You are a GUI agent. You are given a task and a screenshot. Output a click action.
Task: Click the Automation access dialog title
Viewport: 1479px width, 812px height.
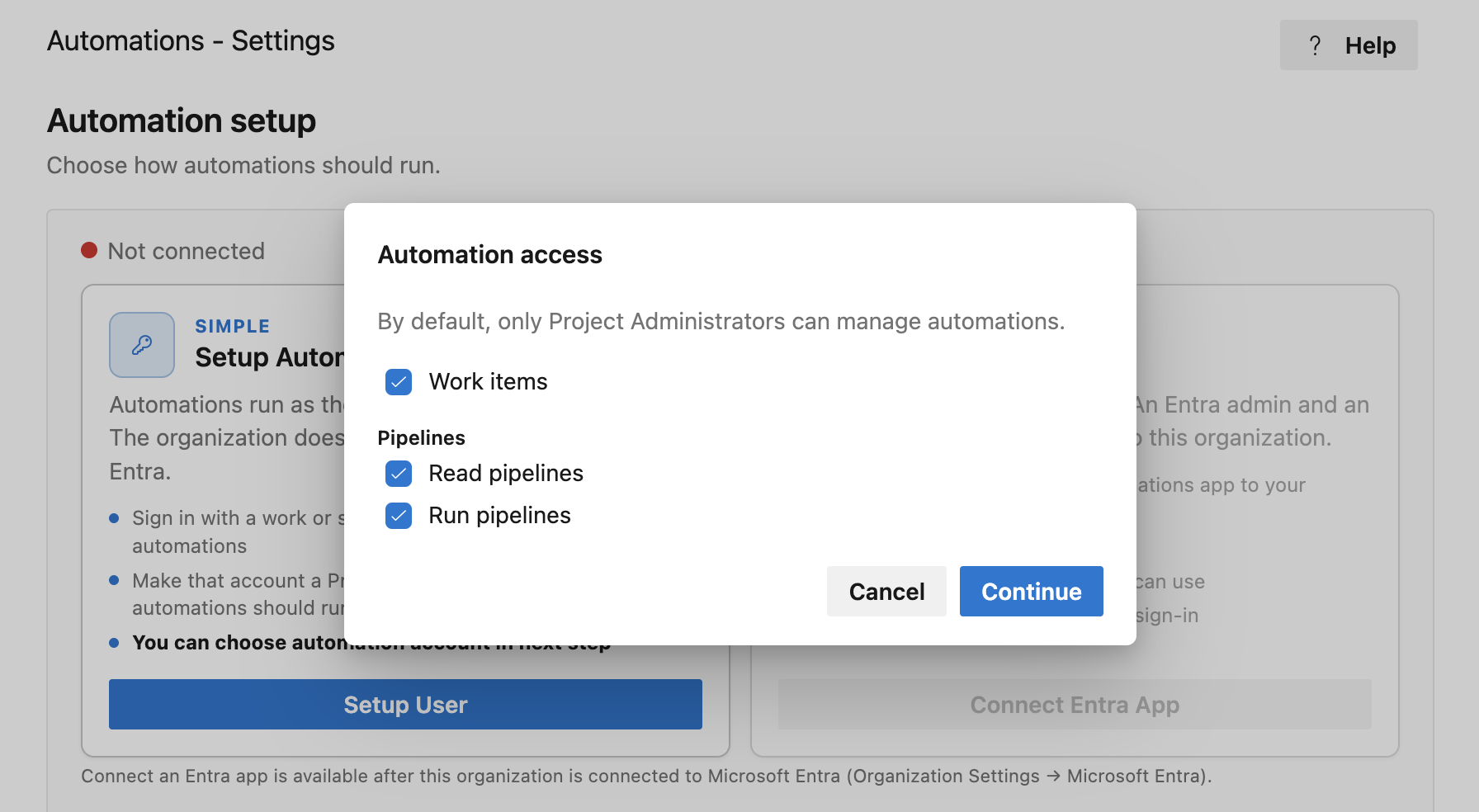pyautogui.click(x=489, y=255)
